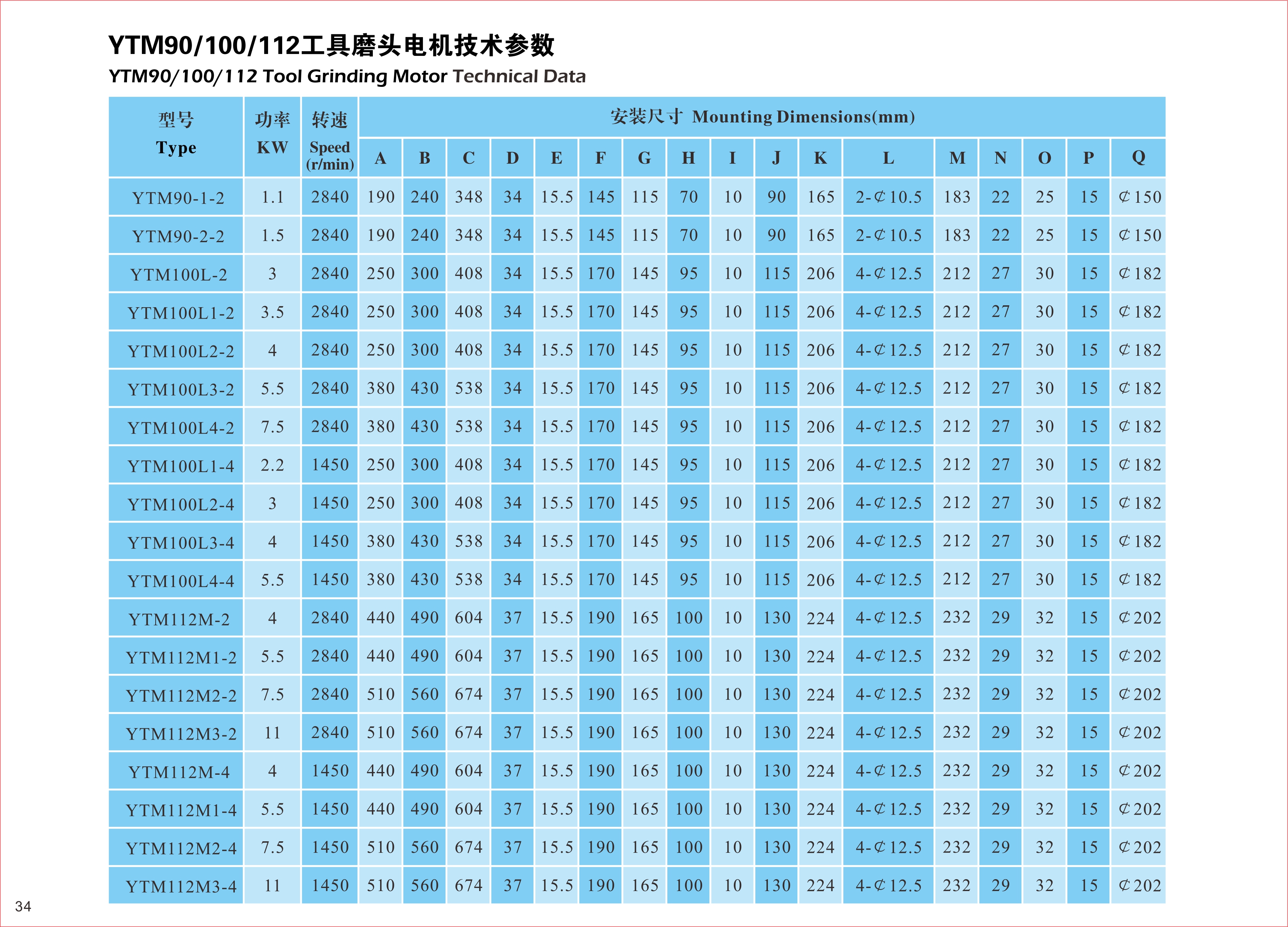Click the 3.5 KW value for YTM100L1-2
Image resolution: width=1288 pixels, height=927 pixels.
coord(273,312)
